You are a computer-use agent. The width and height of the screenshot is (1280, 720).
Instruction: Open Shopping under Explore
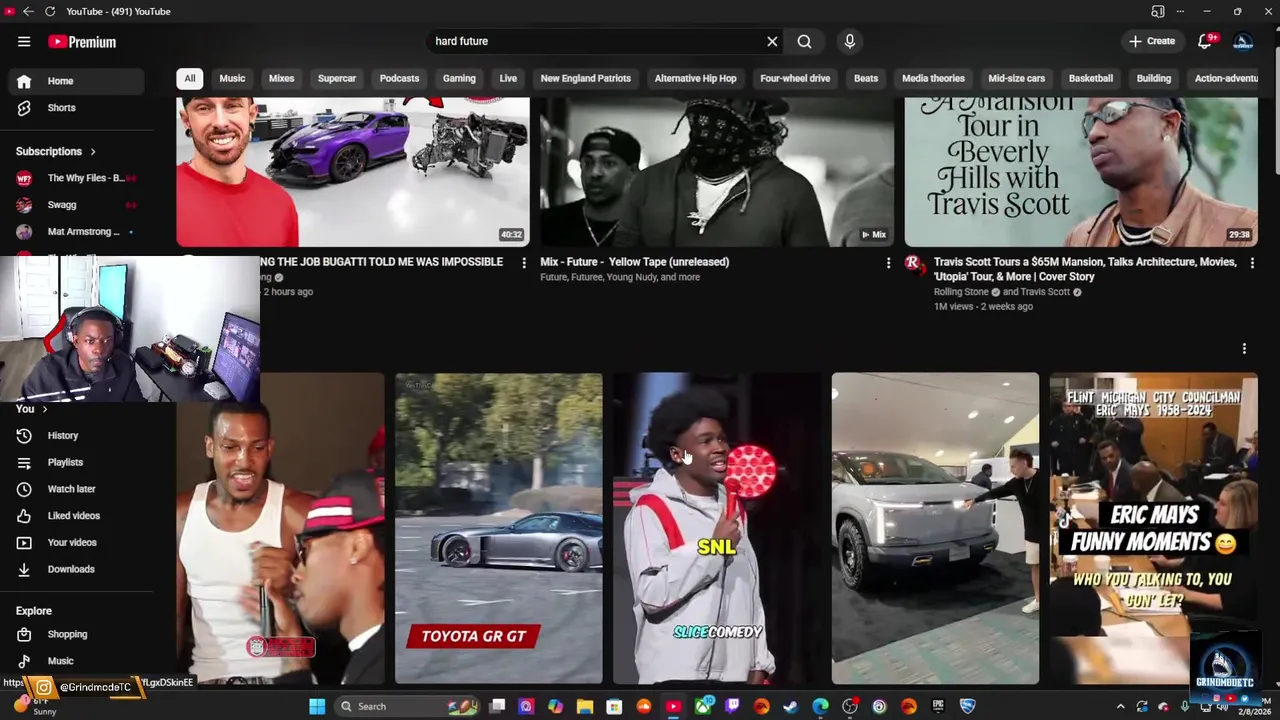click(x=76, y=634)
